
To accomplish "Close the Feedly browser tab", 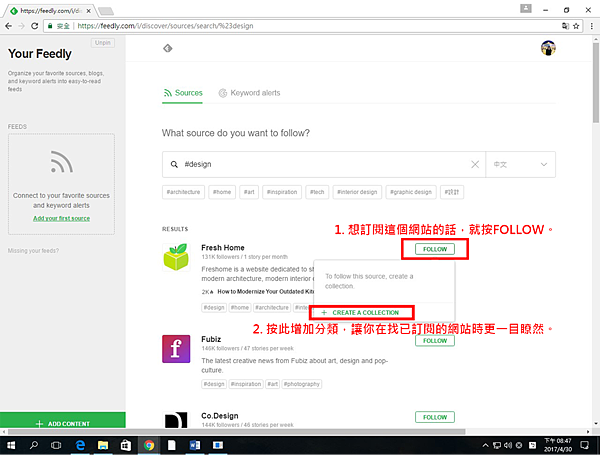I will pyautogui.click(x=88, y=11).
